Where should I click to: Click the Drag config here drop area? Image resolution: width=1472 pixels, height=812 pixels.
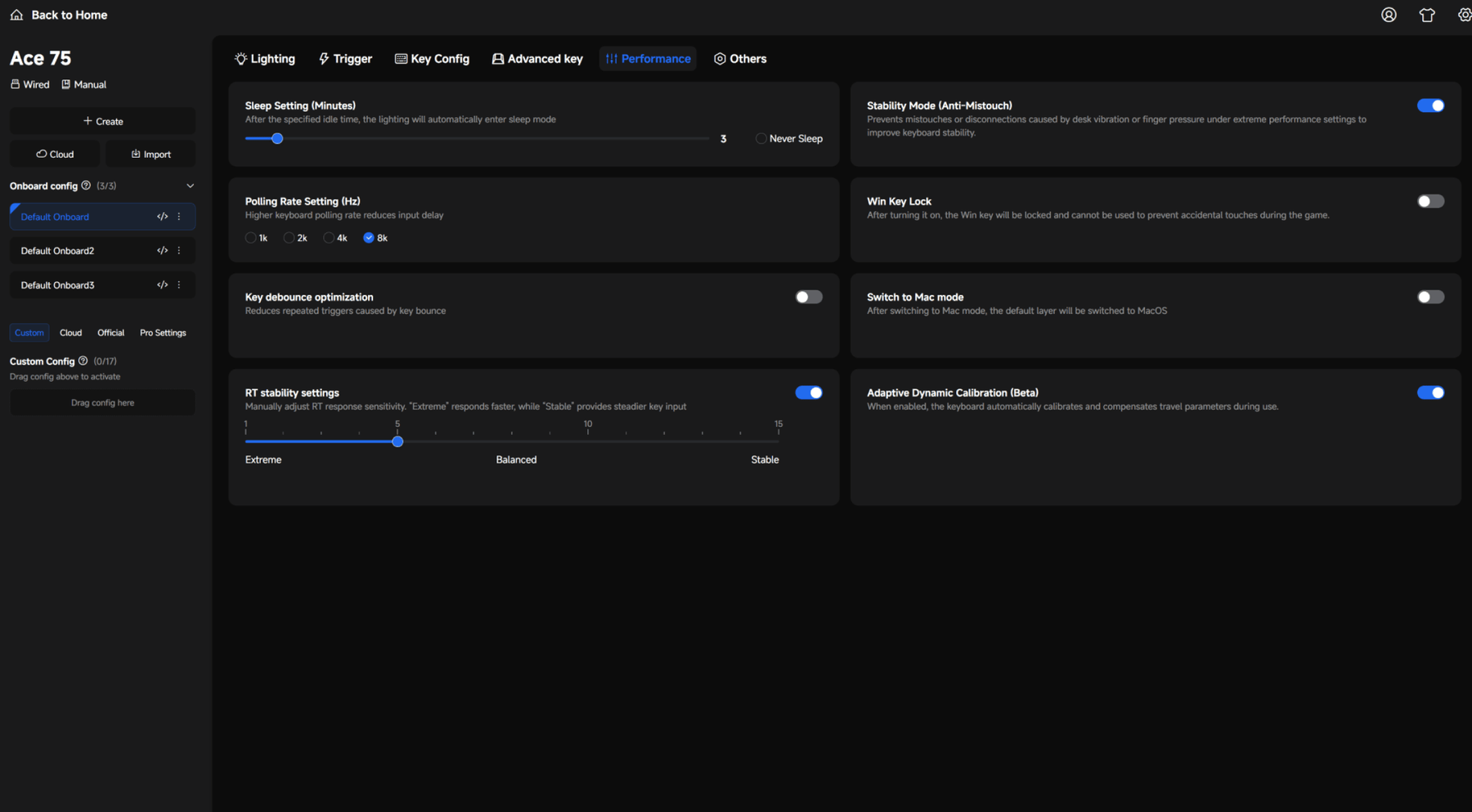click(x=102, y=402)
